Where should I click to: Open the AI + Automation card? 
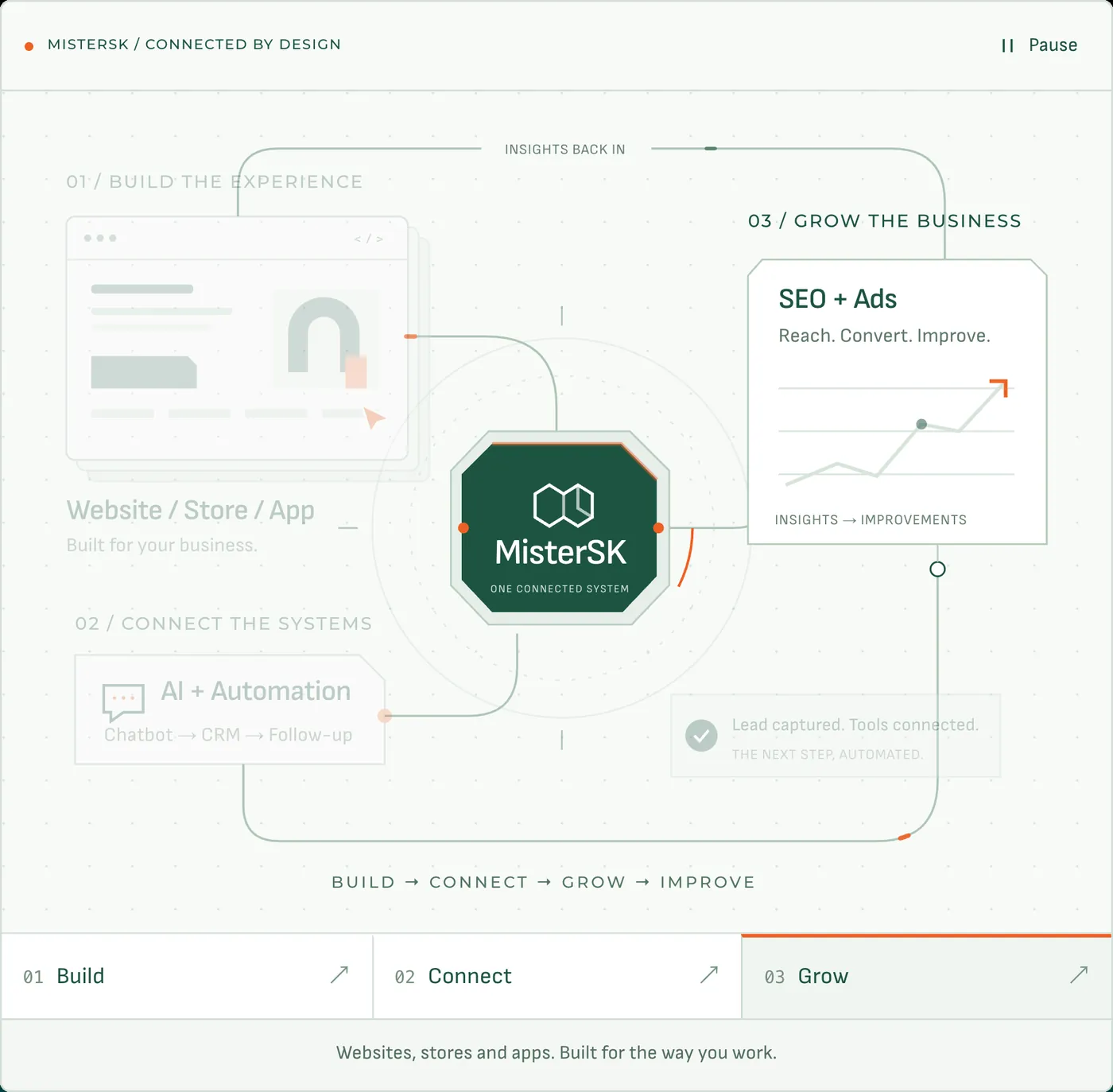coord(230,709)
